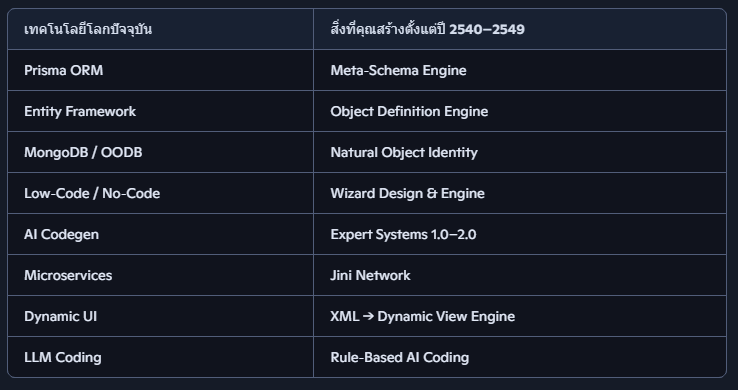Select the XML Dynamic View Engine cell

[520, 316]
